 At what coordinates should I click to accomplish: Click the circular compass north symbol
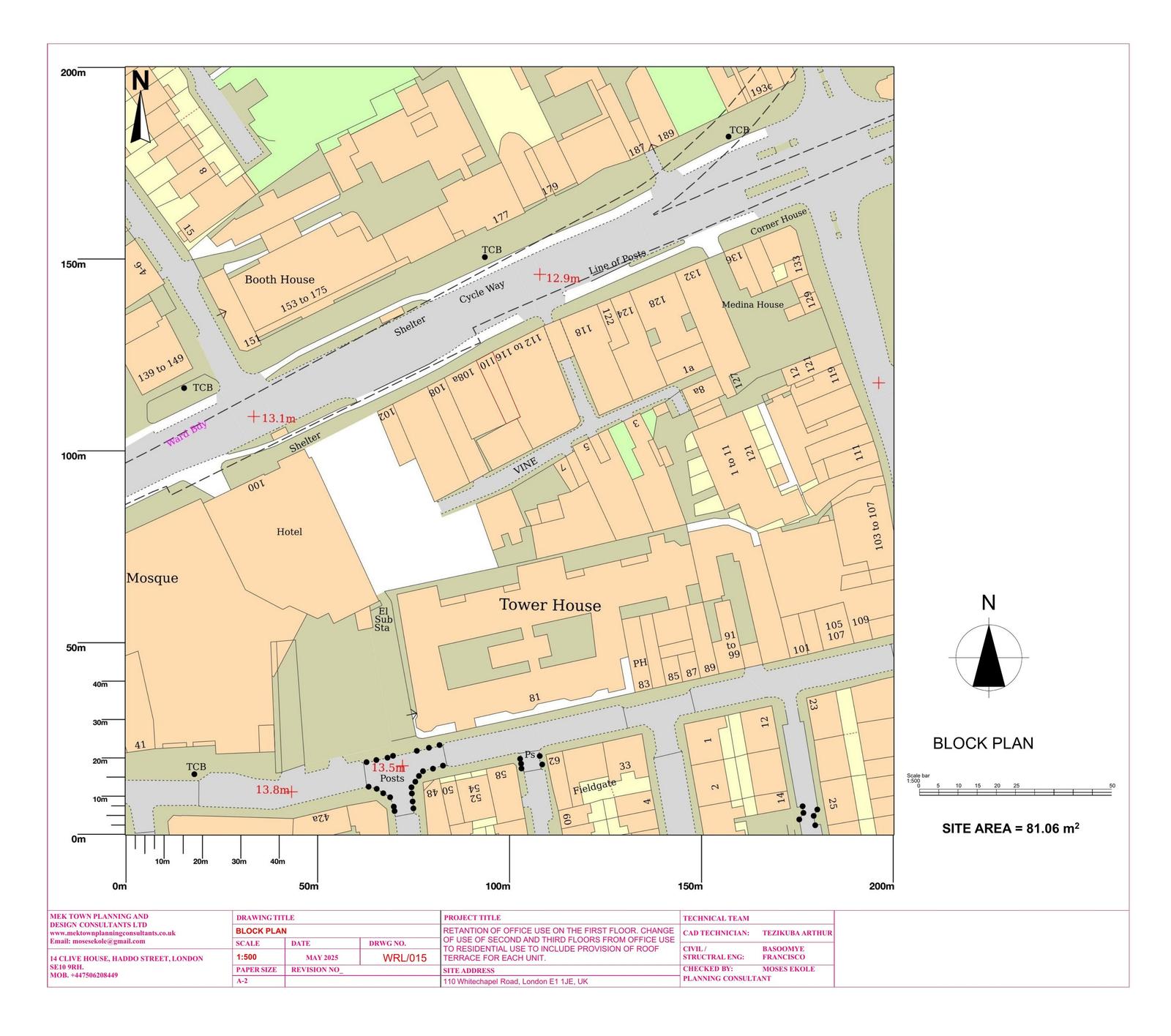tap(988, 656)
